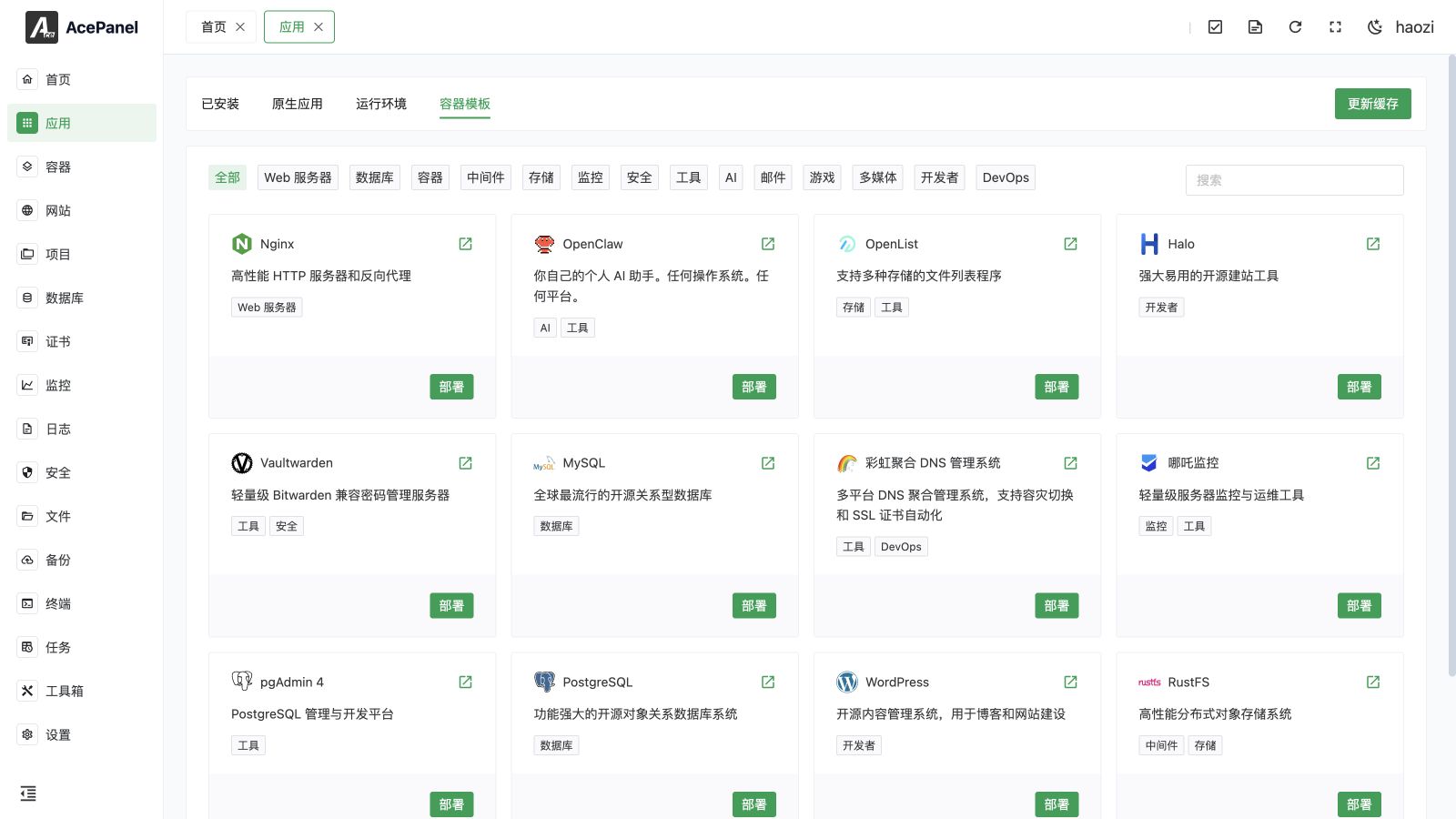This screenshot has height=819, width=1456.
Task: Open 容器 in the sidebar
Action: pos(82,167)
